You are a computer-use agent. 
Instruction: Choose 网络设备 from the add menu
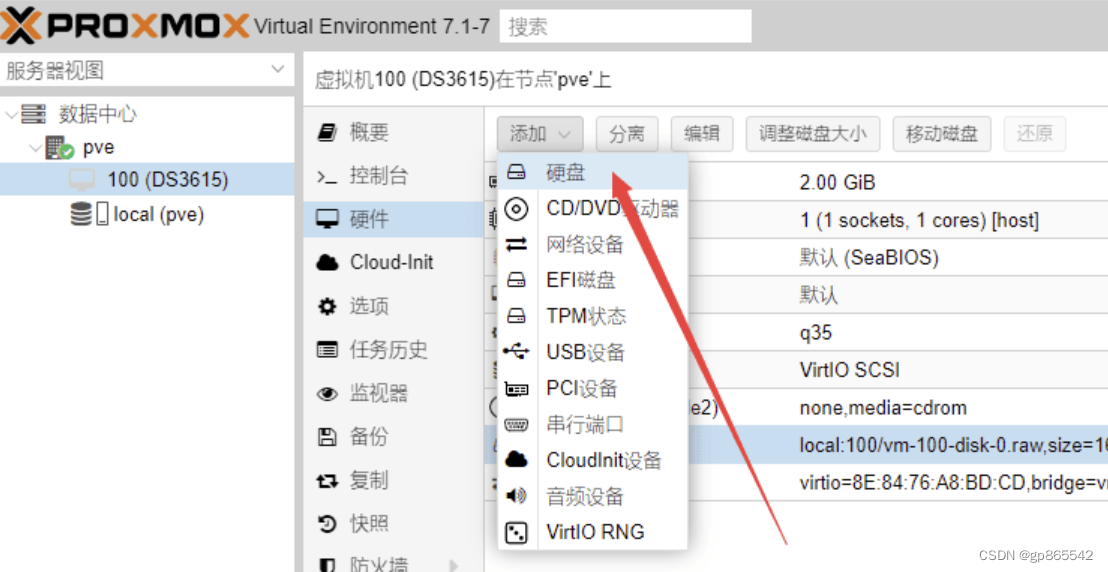pos(593,245)
